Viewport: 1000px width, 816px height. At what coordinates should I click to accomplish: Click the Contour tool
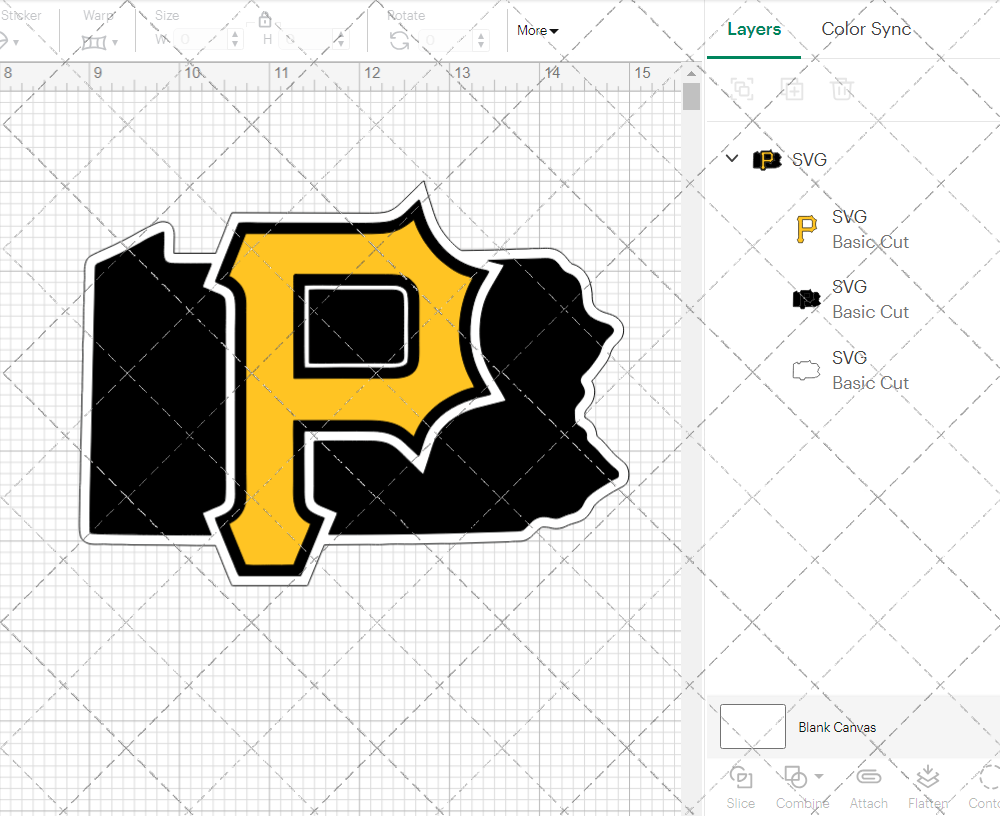[984, 788]
